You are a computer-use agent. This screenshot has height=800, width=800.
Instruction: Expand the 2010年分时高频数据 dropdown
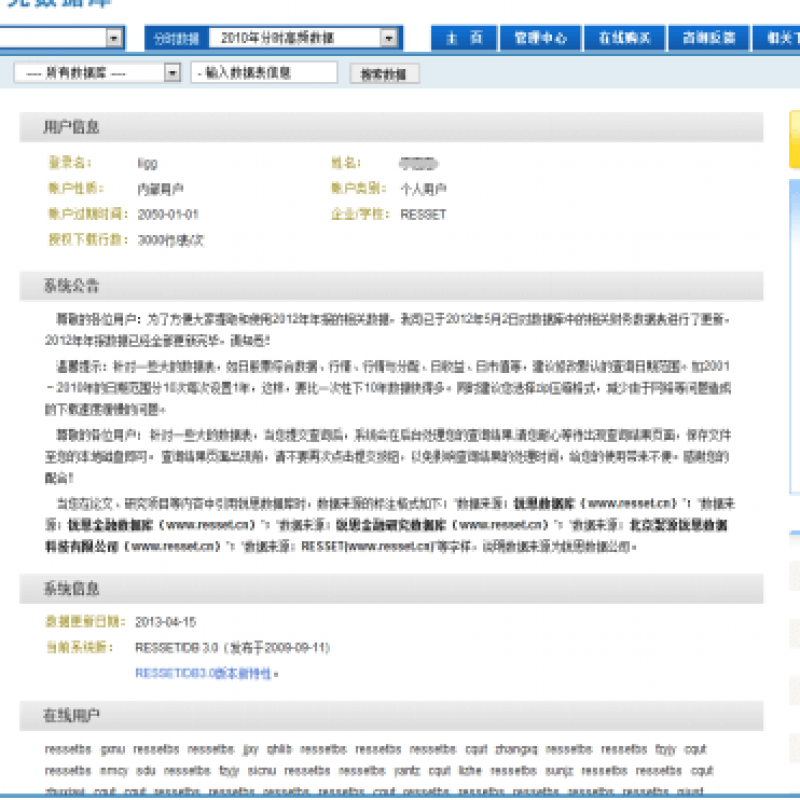(389, 38)
